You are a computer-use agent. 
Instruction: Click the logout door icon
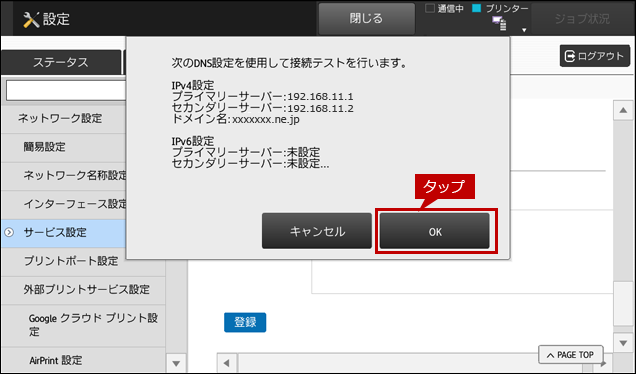click(x=569, y=56)
